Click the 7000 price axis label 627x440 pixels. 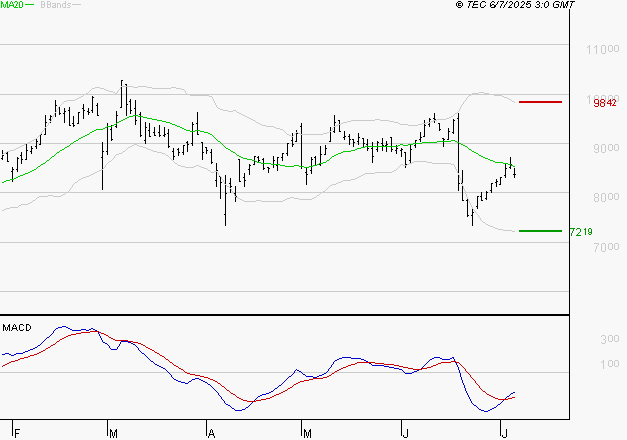click(606, 247)
